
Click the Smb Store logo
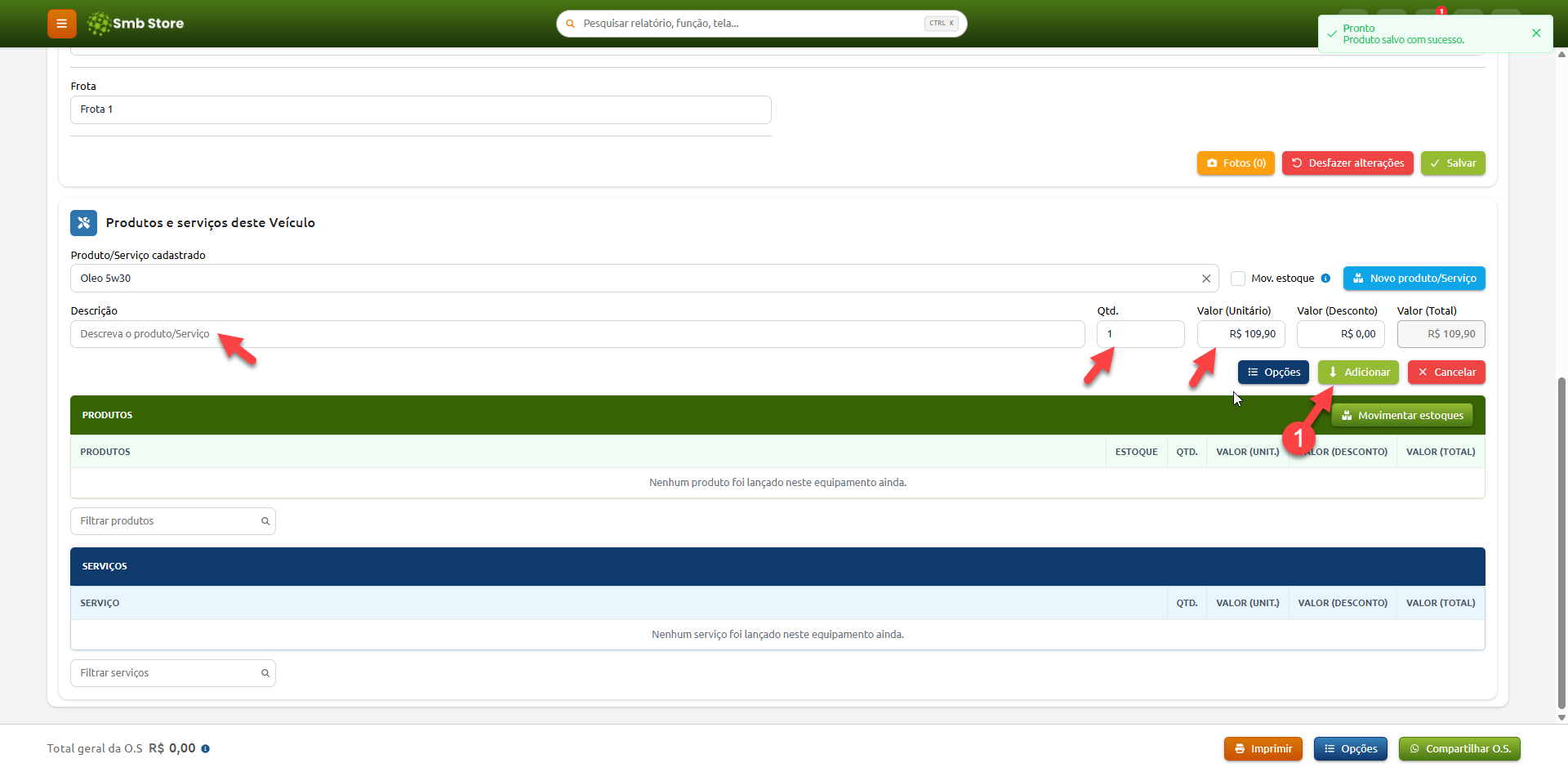click(136, 24)
